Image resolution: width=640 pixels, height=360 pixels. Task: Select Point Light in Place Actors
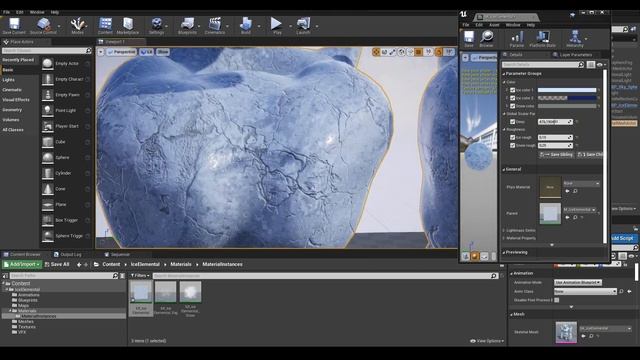click(x=65, y=111)
